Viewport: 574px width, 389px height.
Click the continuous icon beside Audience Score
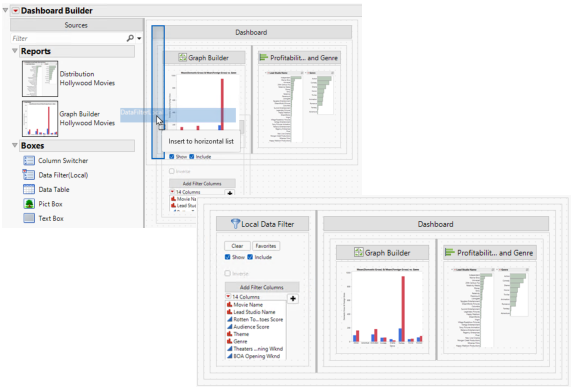point(230,326)
